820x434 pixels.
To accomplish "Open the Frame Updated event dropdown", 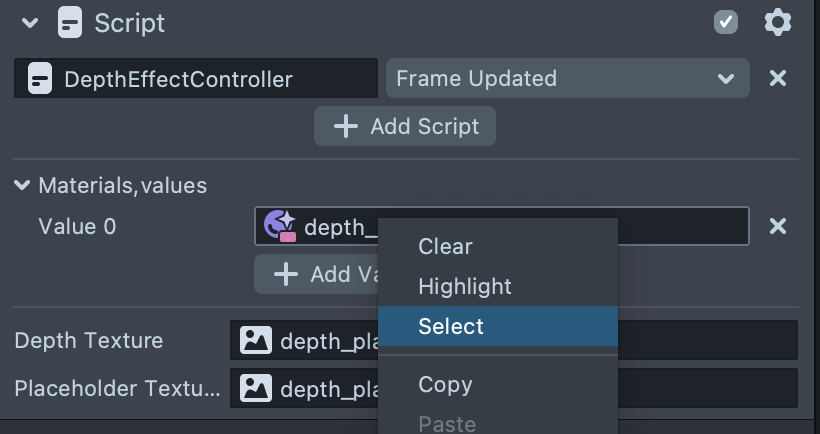I will 566,78.
